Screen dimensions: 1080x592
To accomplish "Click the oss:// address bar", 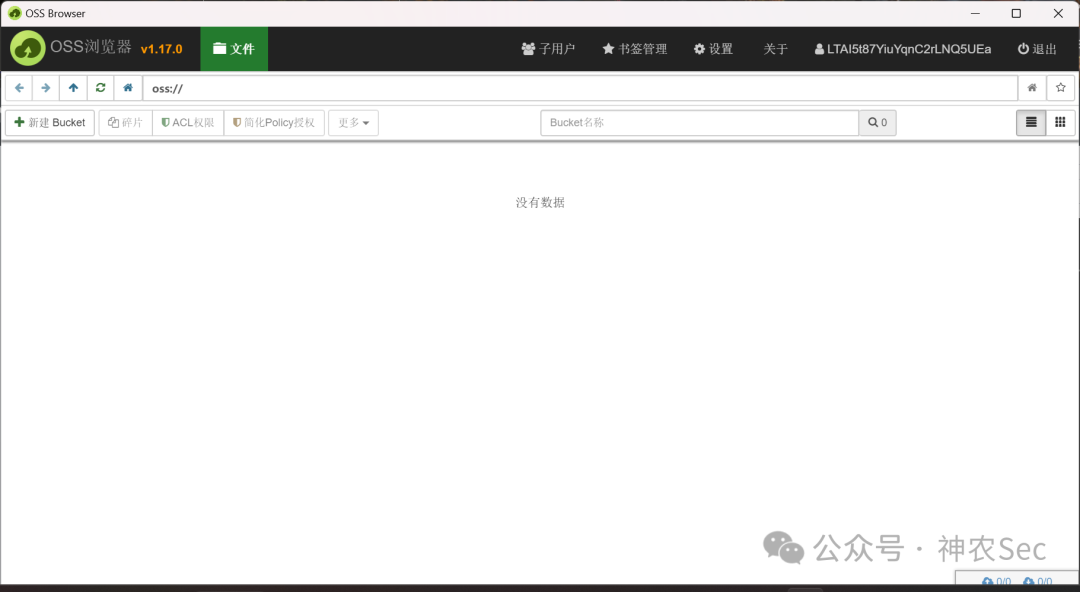I will point(580,88).
